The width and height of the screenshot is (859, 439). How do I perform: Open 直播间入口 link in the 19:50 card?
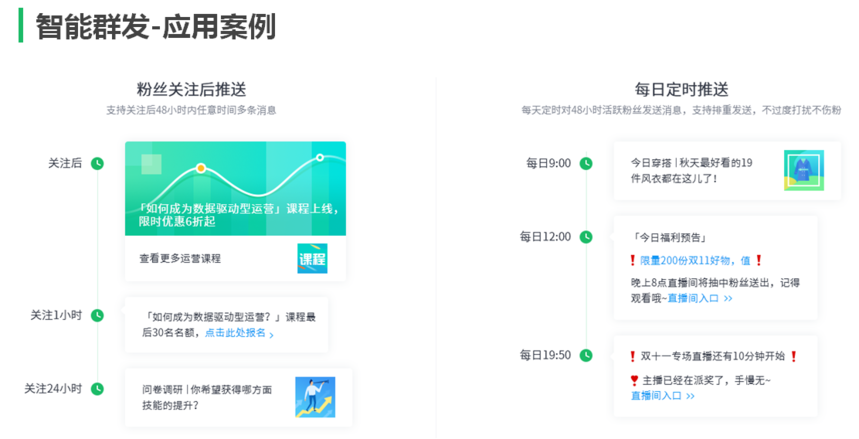(662, 396)
